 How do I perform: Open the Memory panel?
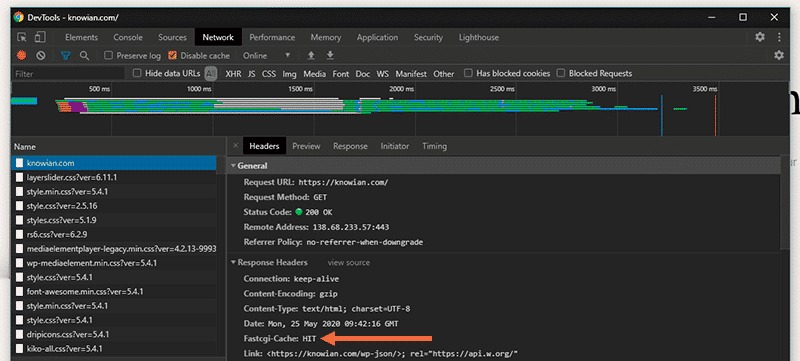point(326,37)
